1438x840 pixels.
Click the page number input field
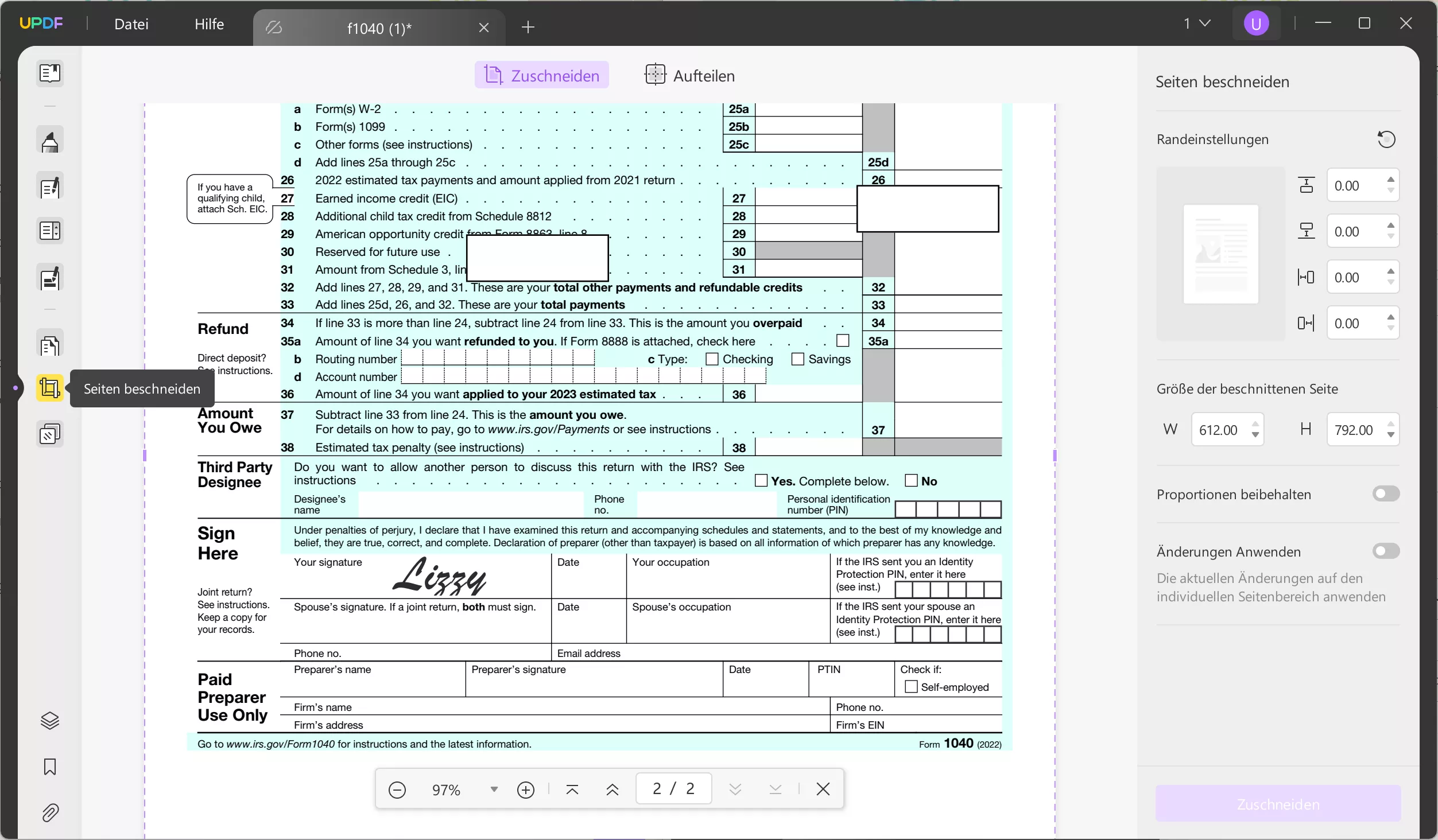[x=673, y=789]
